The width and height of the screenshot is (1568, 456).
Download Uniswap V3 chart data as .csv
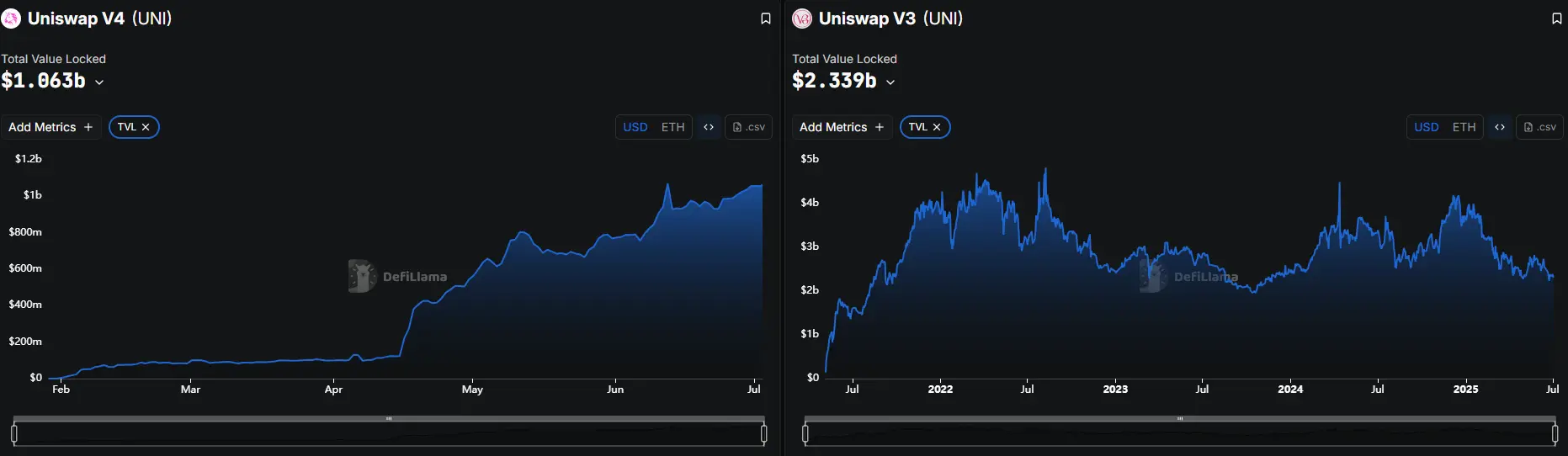[1539, 127]
